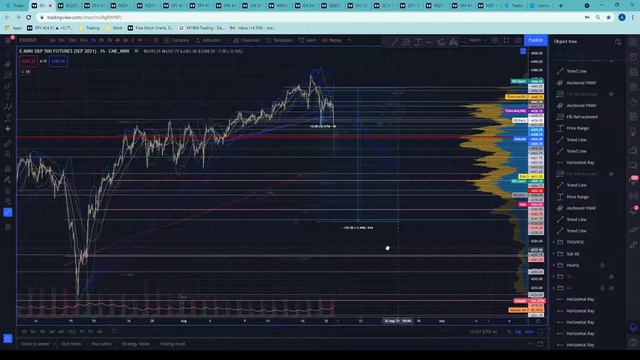Switch to the first browser tab
This screenshot has width=640, height=360.
pyautogui.click(x=15, y=5)
